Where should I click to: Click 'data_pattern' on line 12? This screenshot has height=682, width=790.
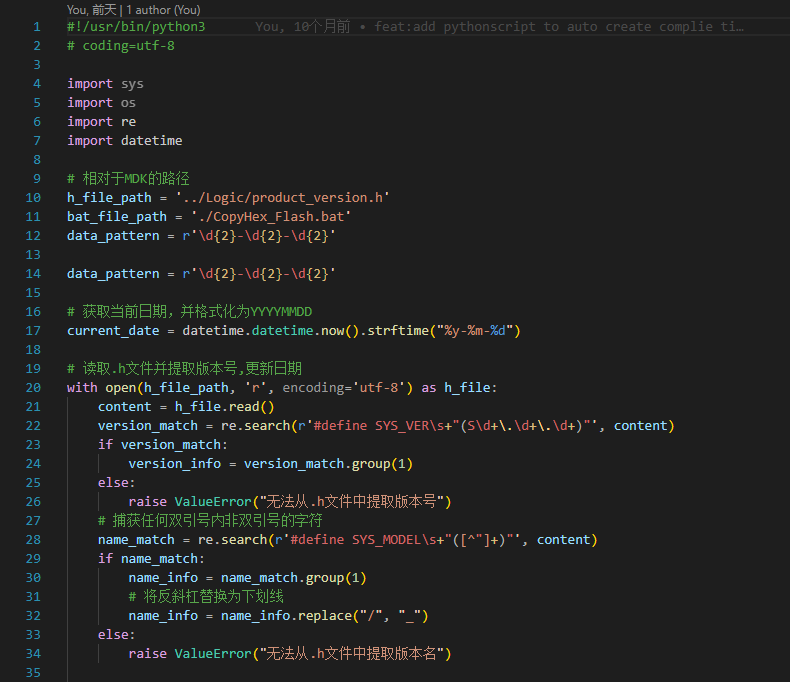(113, 236)
